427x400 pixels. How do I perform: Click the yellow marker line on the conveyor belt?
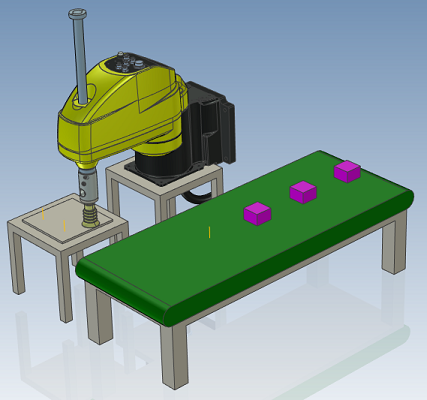(x=209, y=232)
